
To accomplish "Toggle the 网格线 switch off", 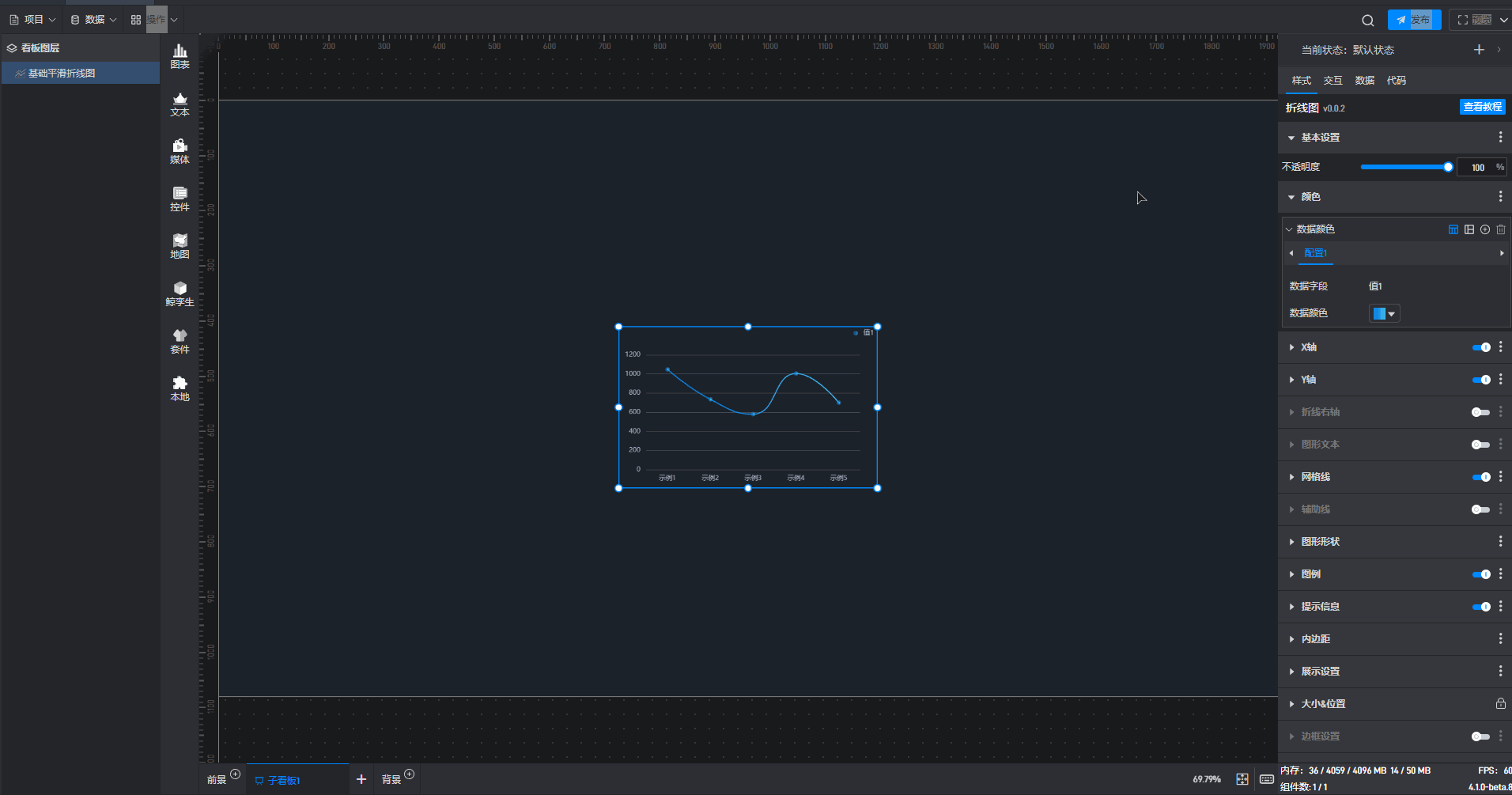I will coord(1481,477).
